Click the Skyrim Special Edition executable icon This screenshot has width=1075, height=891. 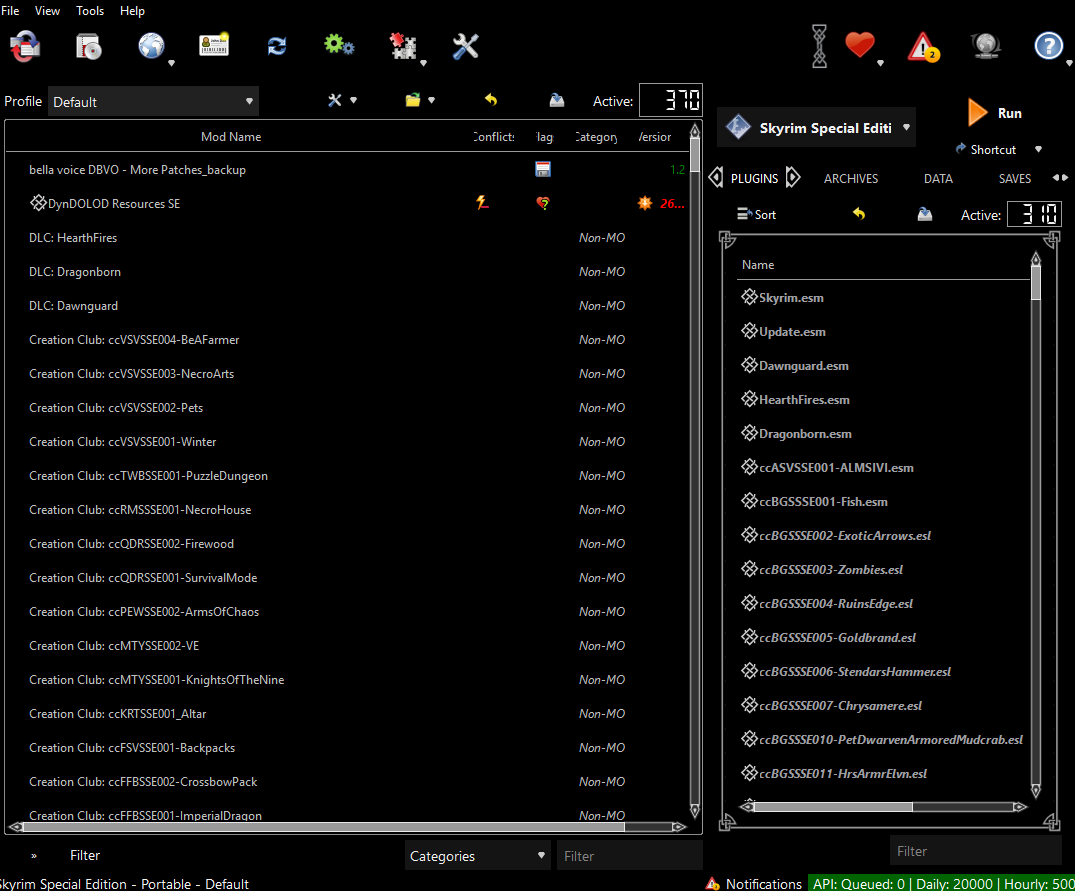pyautogui.click(x=738, y=127)
